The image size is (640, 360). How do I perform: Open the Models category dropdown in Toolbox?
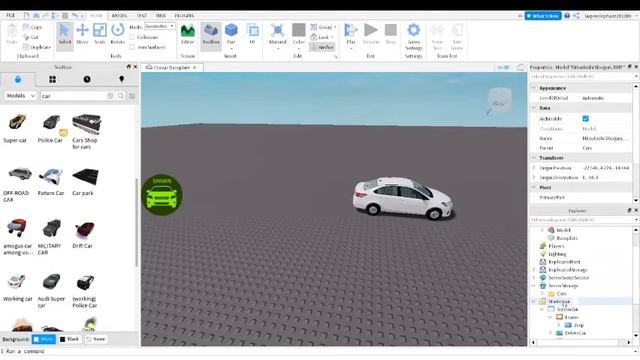[x=20, y=96]
